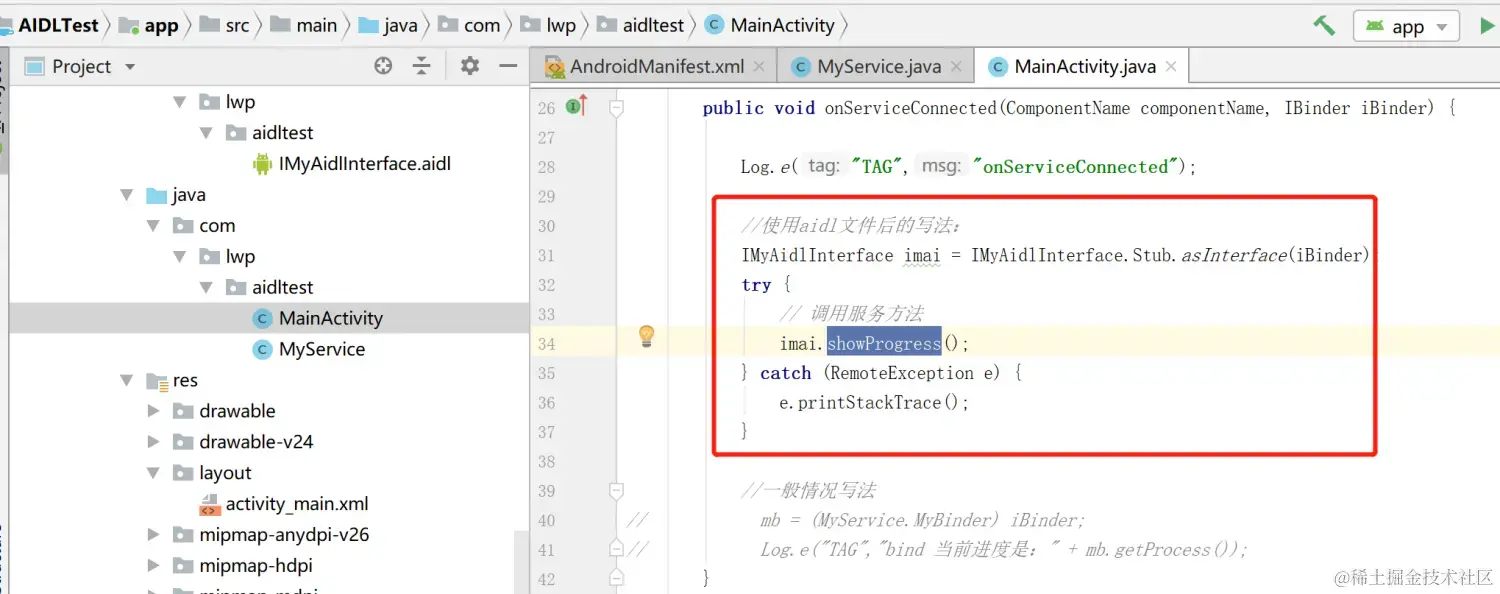1500x594 pixels.
Task: Click AIDLTest breadcrumb in navigation bar
Action: (58, 26)
